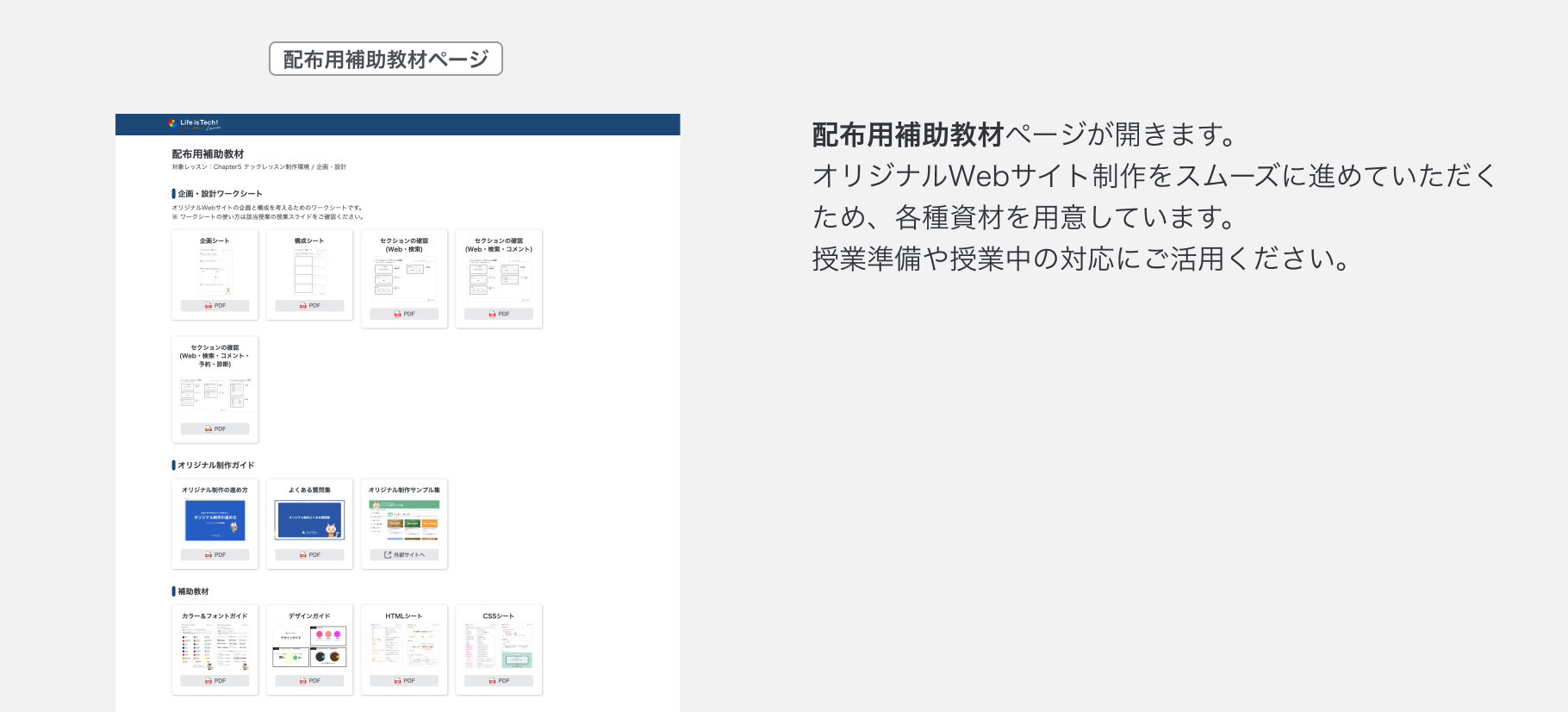Click PDF icon under CSSシート

(493, 681)
